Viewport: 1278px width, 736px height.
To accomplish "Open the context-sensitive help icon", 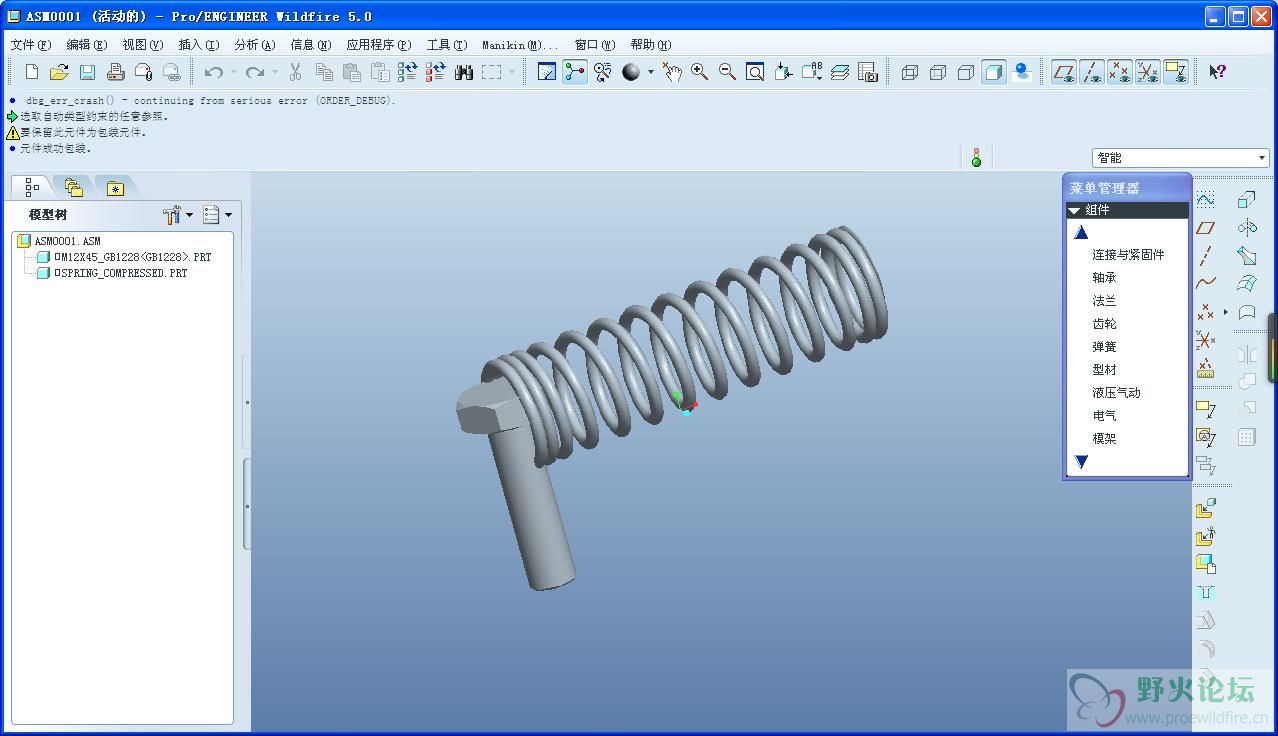I will point(1217,72).
